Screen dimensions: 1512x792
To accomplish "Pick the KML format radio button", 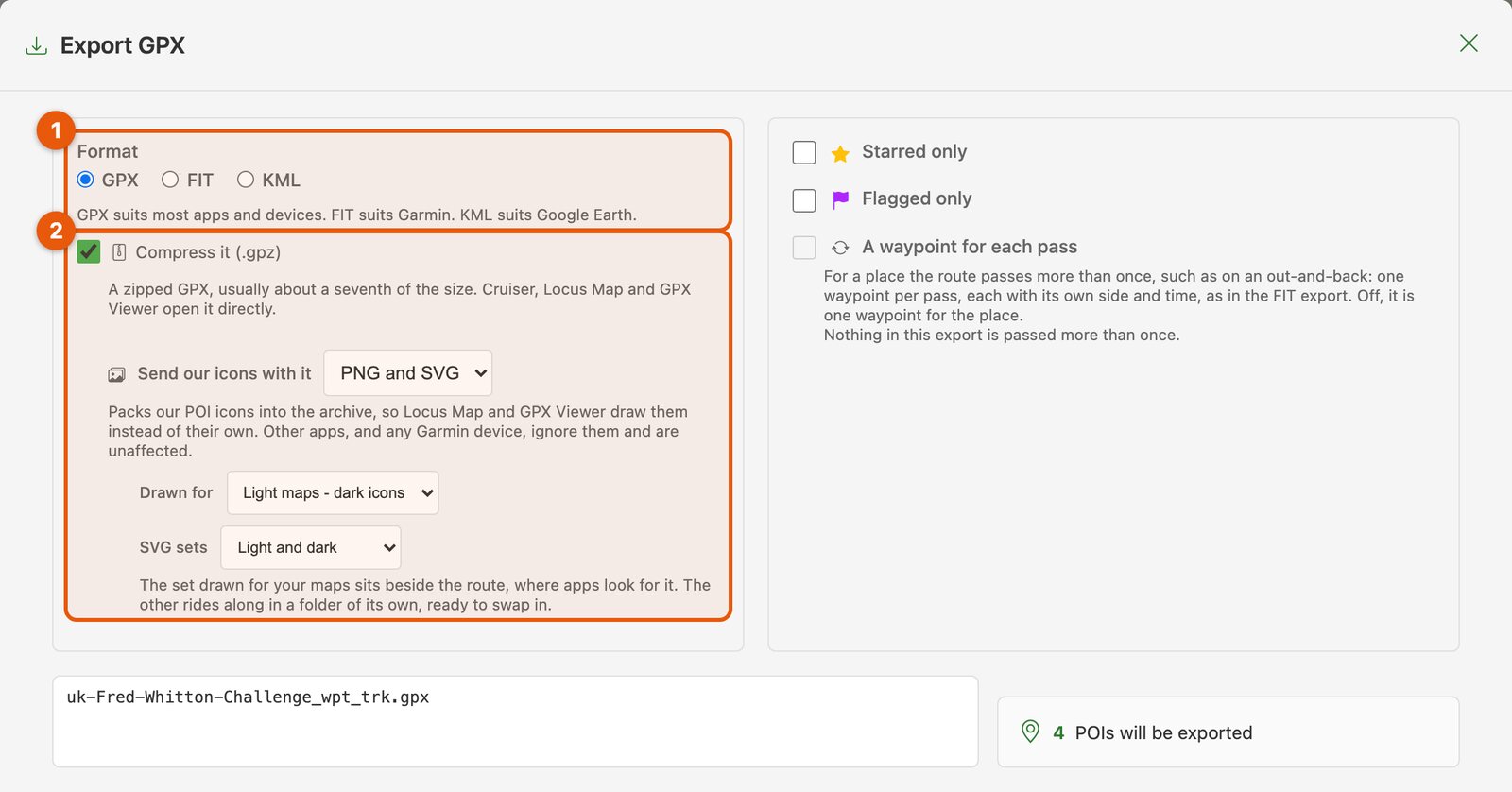I will tap(246, 180).
